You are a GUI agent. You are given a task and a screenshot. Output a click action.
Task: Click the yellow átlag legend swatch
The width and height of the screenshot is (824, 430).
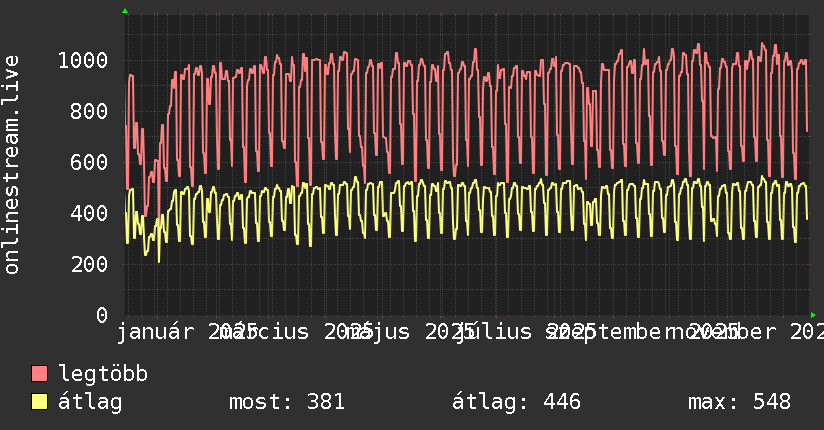pos(39,402)
